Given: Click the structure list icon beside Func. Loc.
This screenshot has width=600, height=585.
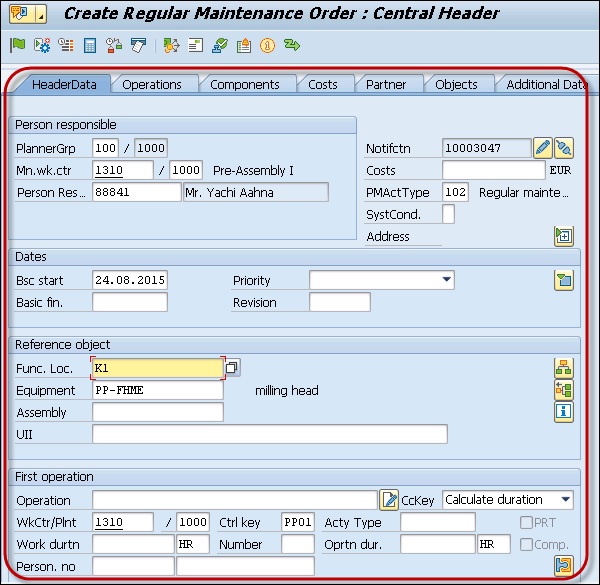Looking at the screenshot, I should [563, 368].
